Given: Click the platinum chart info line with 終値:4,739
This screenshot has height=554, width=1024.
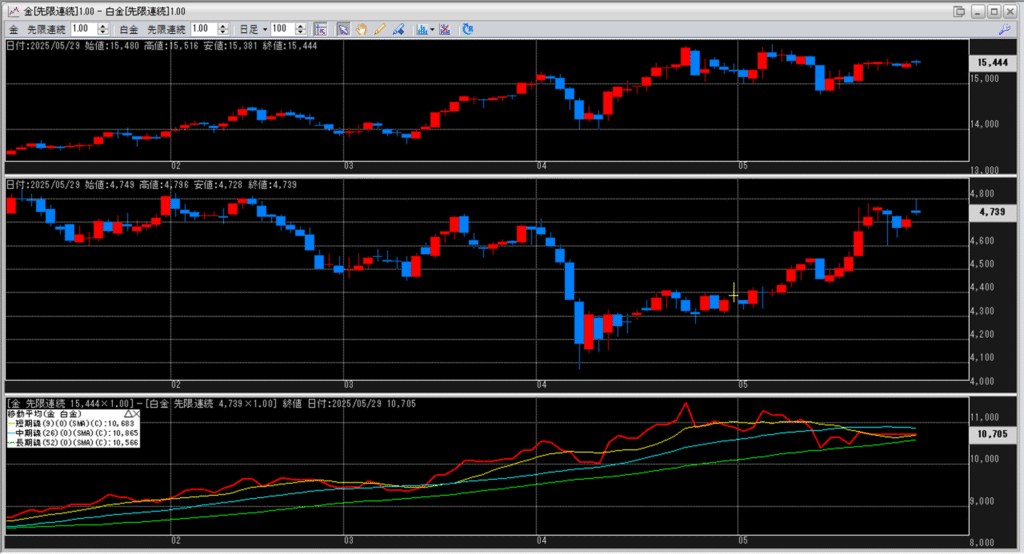Looking at the screenshot, I should [152, 185].
